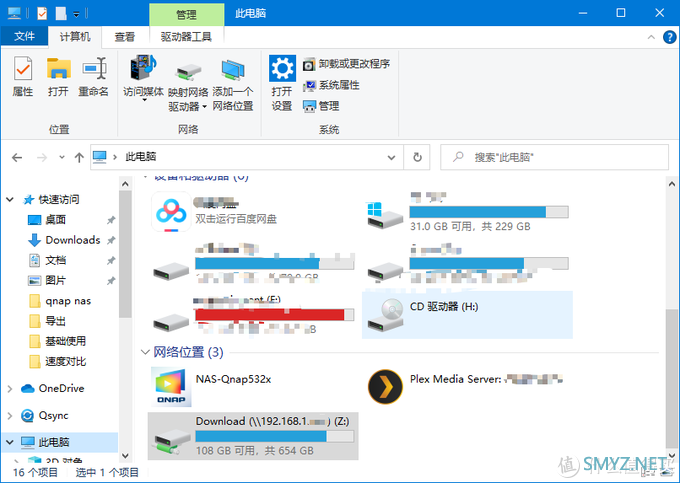The height and width of the screenshot is (483, 680).
Task: Select the drive with red full usage bar
Action: coord(253,315)
